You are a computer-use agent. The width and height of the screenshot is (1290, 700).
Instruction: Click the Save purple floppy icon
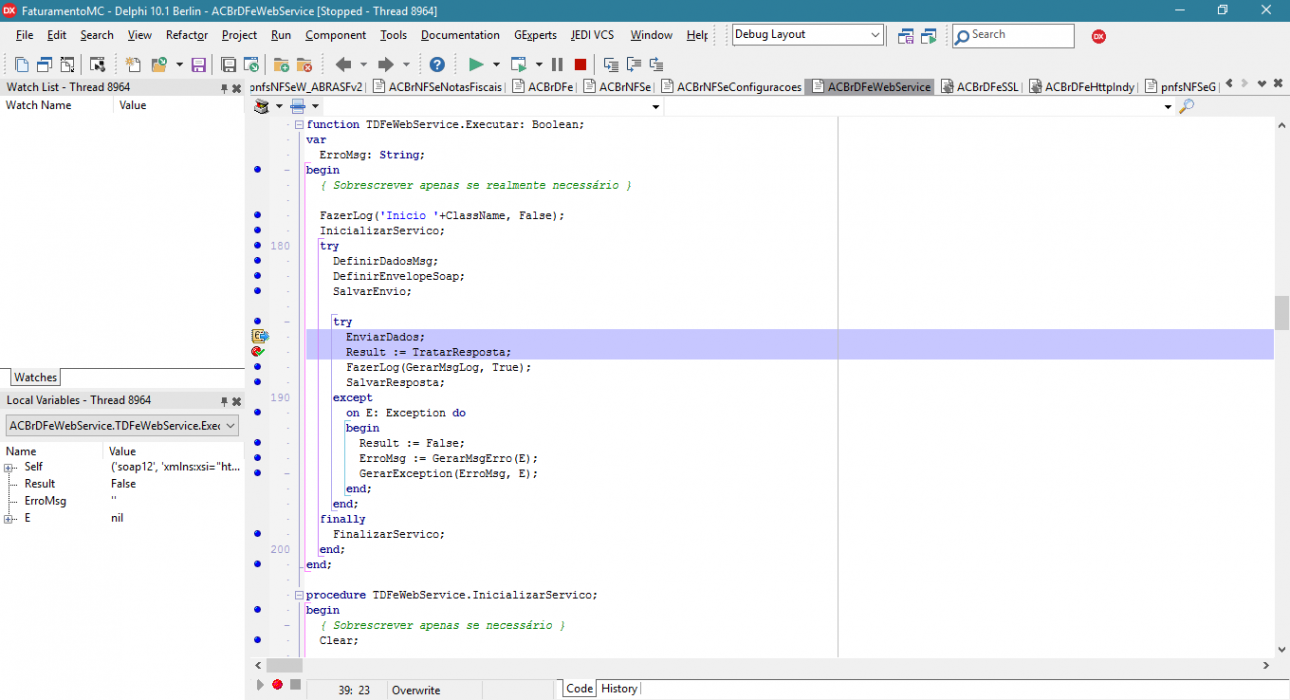(198, 64)
